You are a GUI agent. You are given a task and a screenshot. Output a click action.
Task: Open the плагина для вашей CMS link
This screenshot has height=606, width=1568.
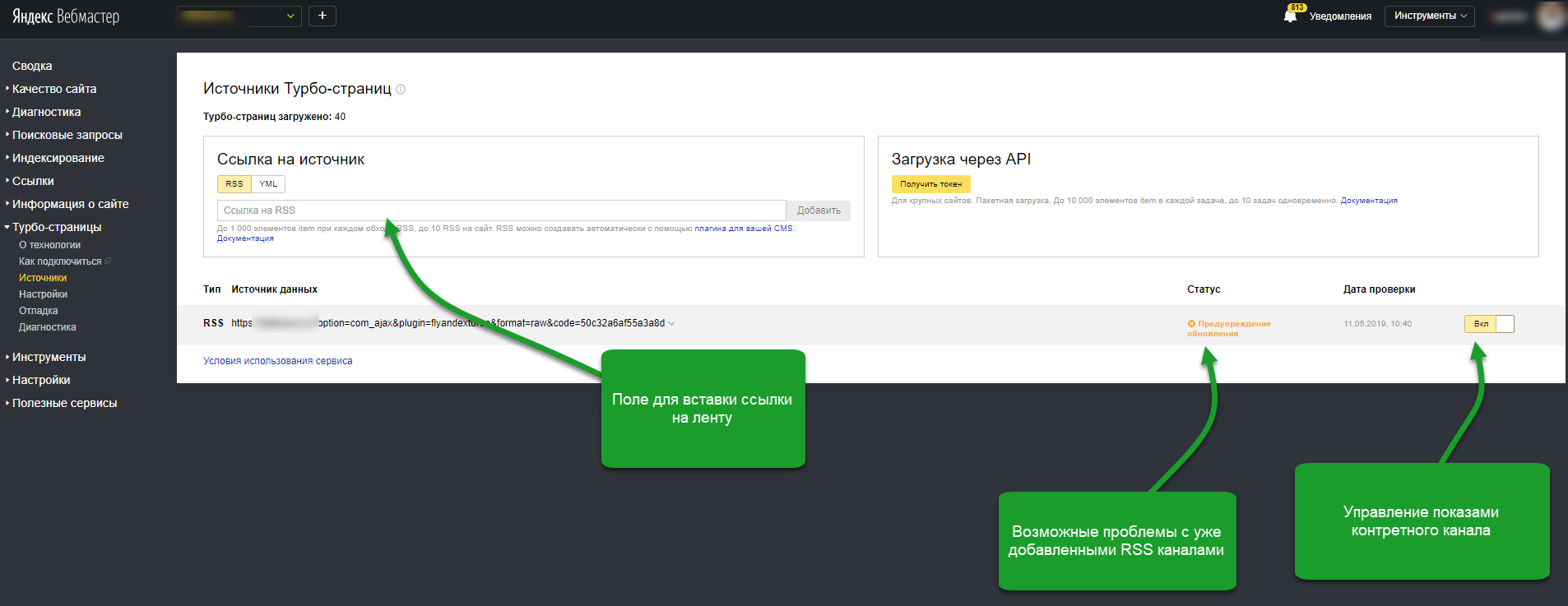[x=744, y=229]
